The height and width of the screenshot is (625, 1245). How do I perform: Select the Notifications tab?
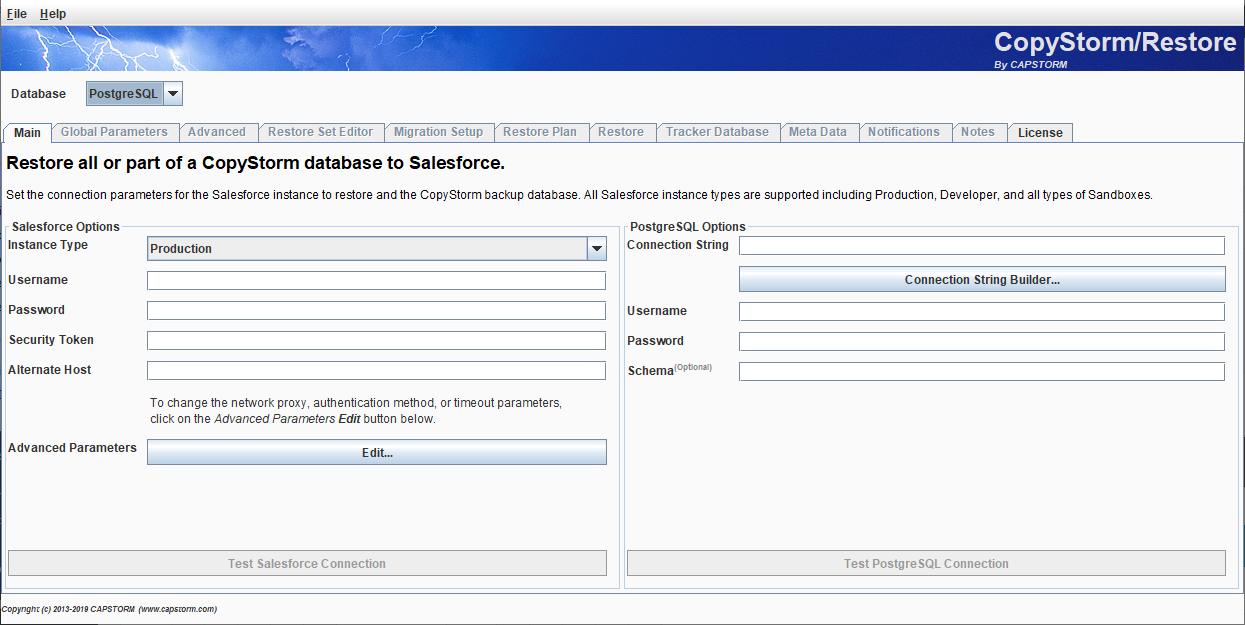pos(905,132)
